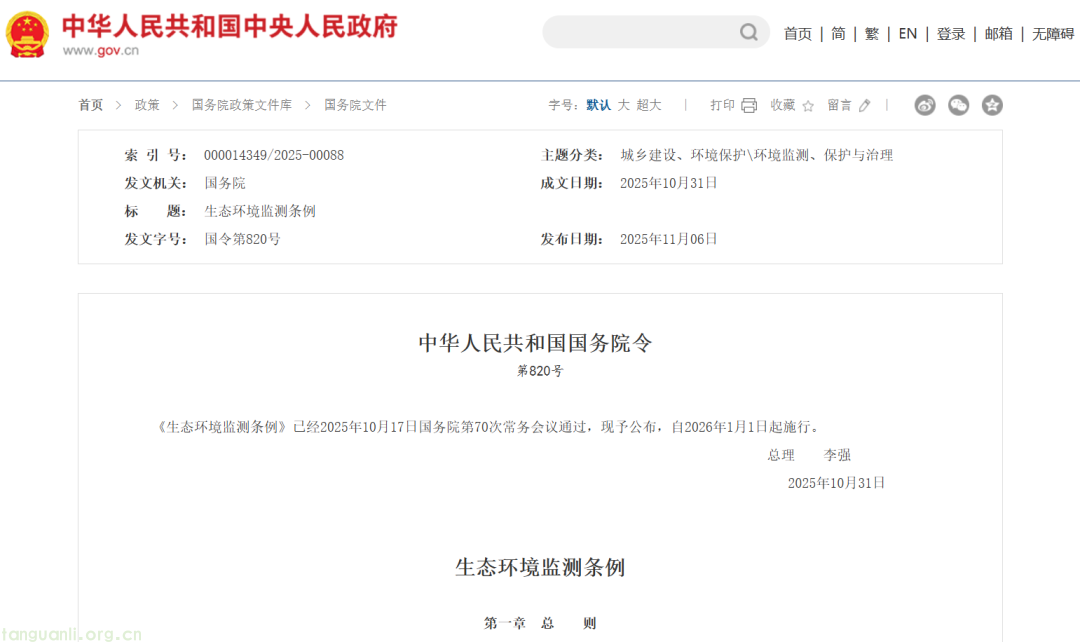Share the page to Weibo
Viewport: 1080px width, 642px height.
tap(925, 105)
